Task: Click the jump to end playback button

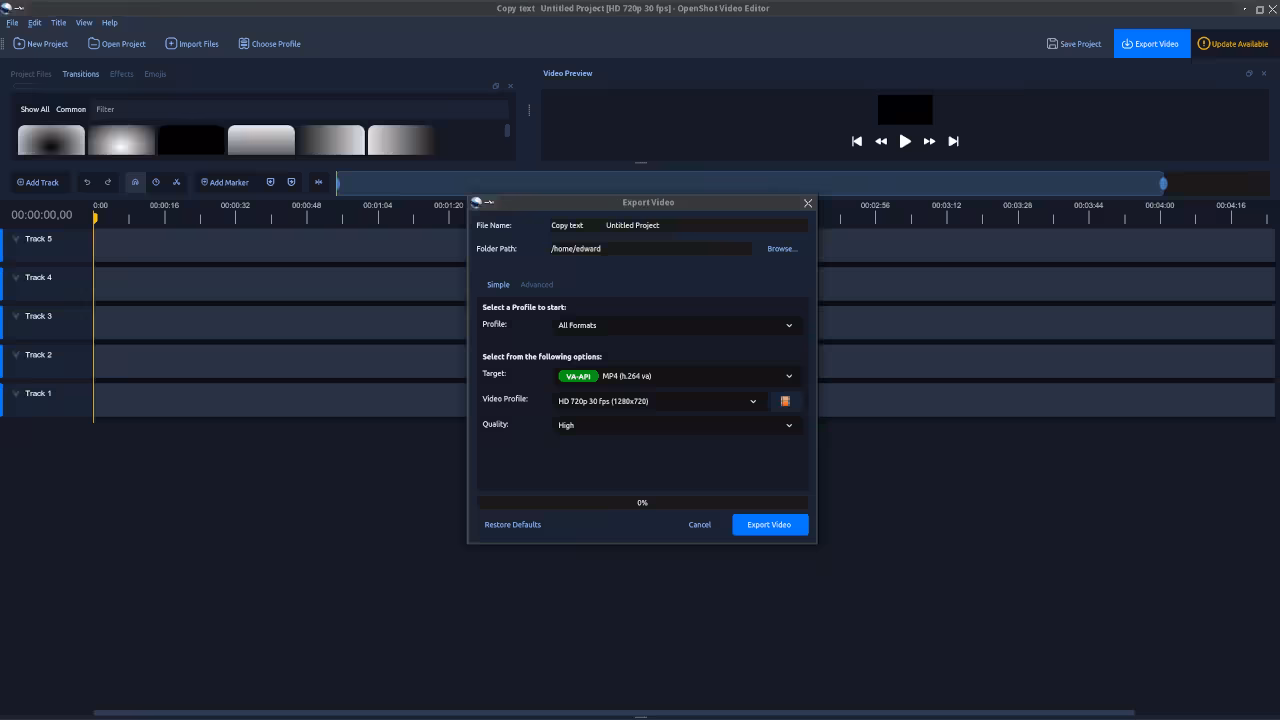Action: point(953,141)
